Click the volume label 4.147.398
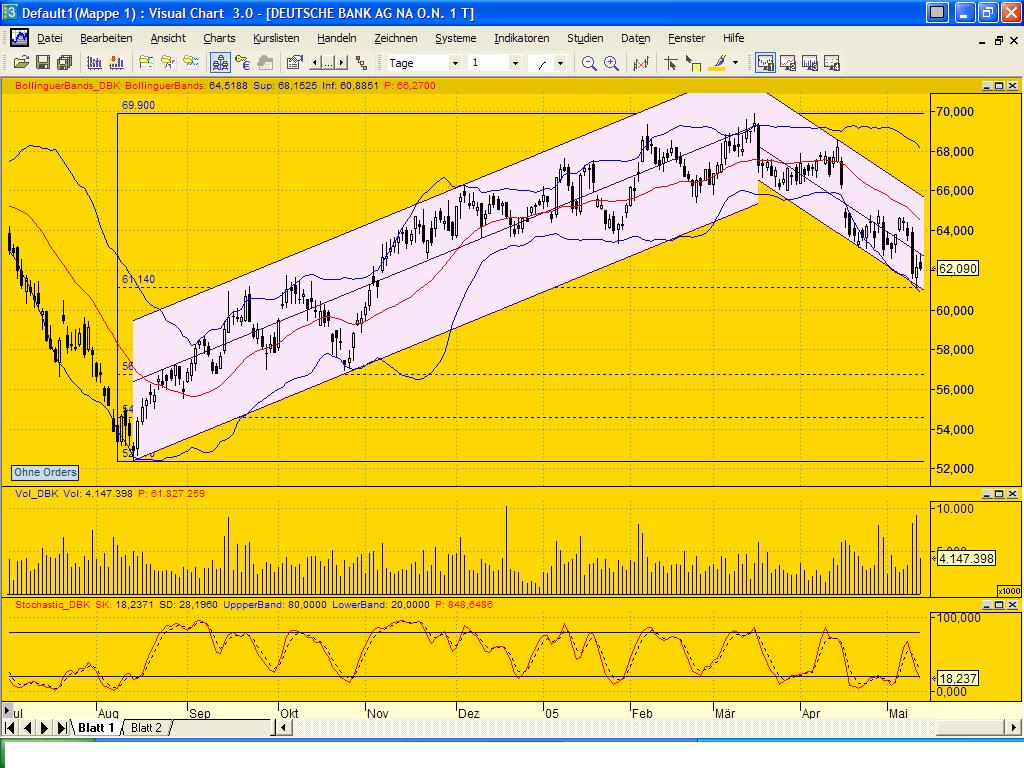1024x768 pixels. [x=966, y=559]
